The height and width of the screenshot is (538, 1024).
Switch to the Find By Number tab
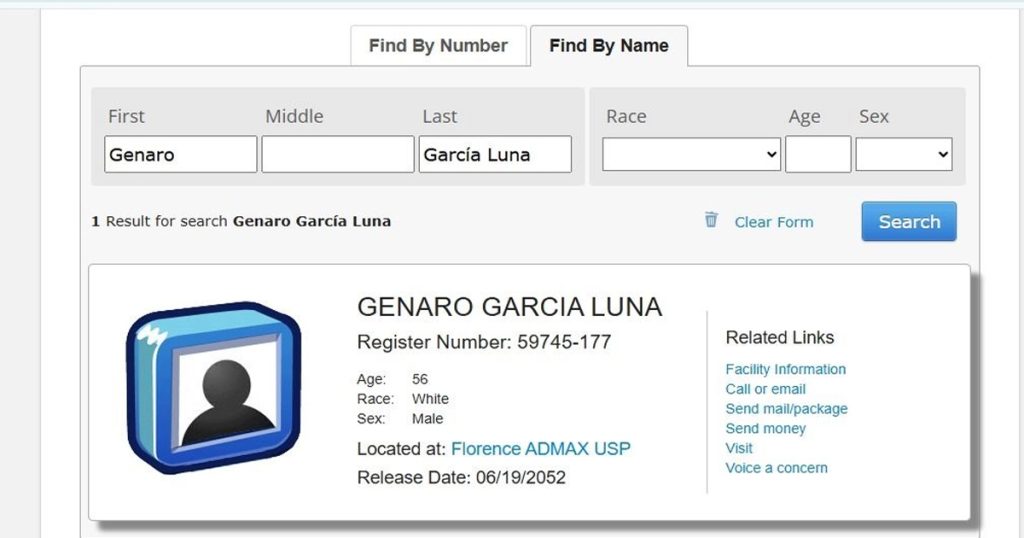438,46
